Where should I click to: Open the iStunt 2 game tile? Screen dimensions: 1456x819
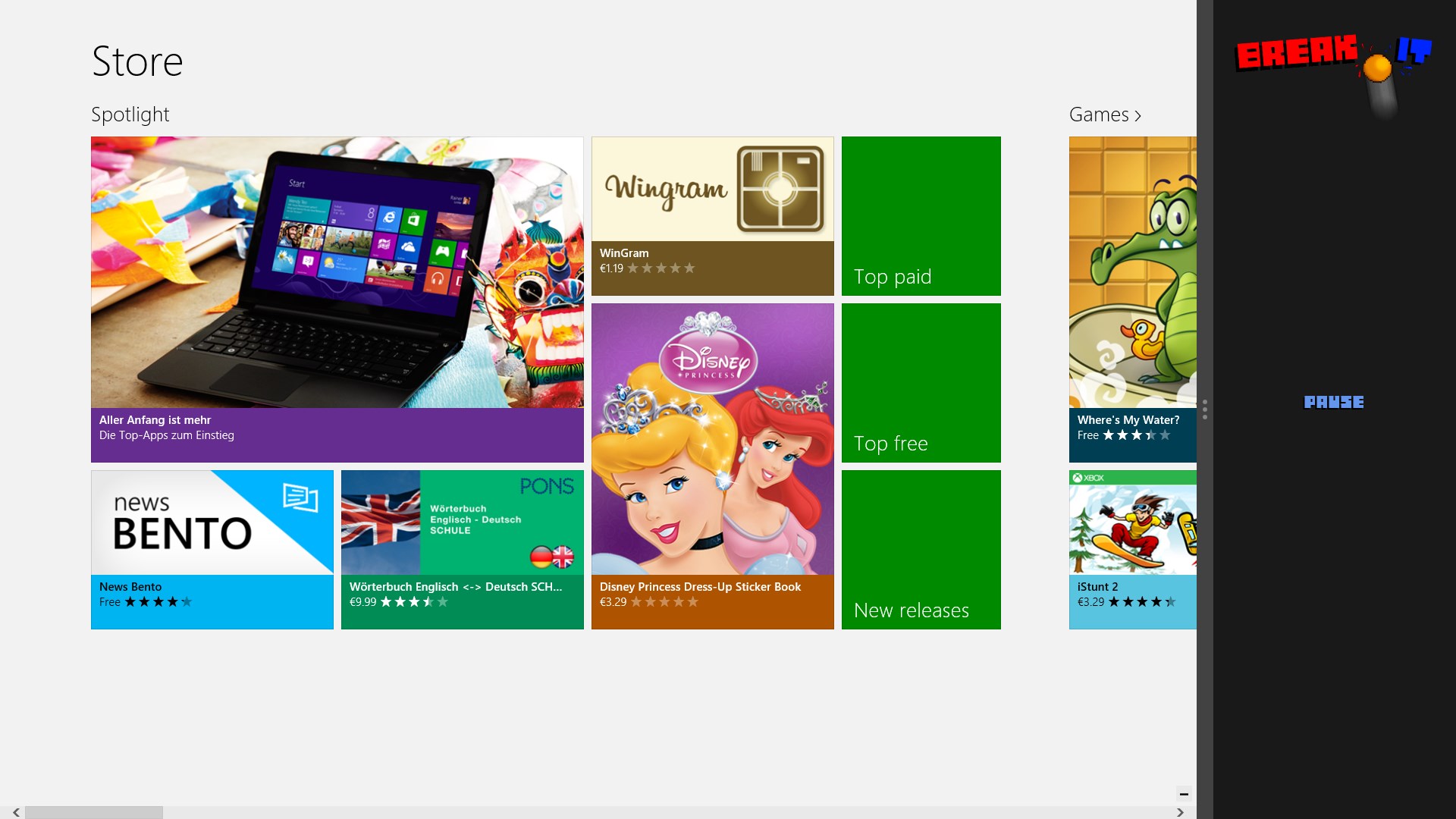pyautogui.click(x=1133, y=550)
